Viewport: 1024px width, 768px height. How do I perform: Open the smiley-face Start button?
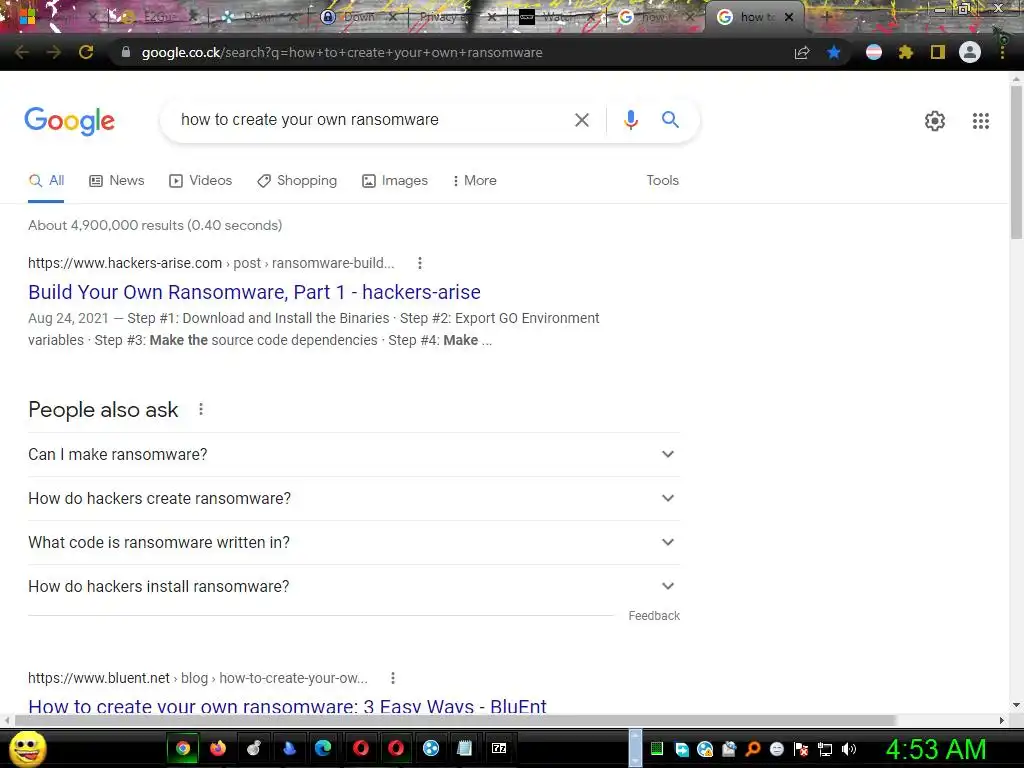coord(27,748)
